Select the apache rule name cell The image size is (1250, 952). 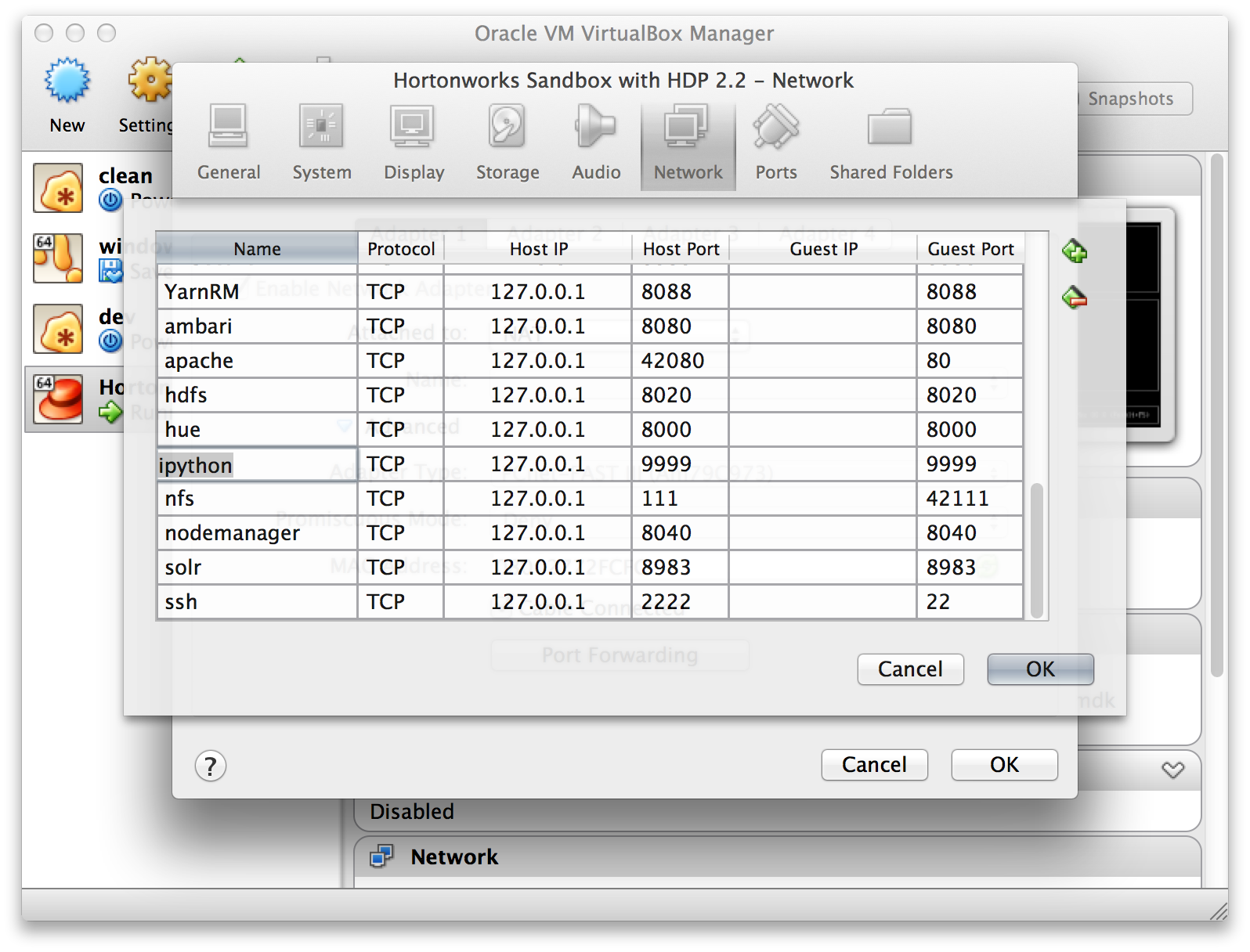coord(257,360)
